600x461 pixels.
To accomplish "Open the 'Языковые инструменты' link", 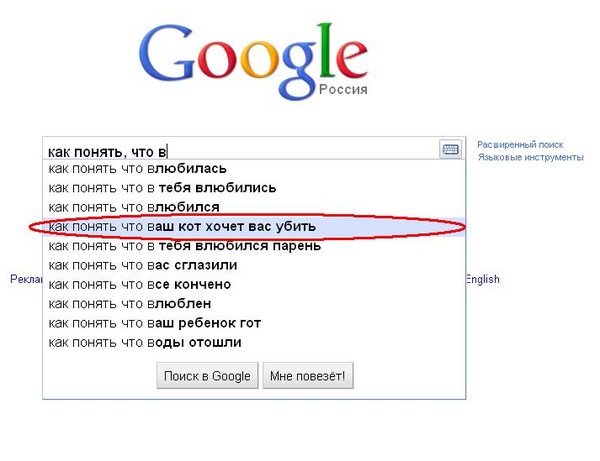I will pos(530,157).
